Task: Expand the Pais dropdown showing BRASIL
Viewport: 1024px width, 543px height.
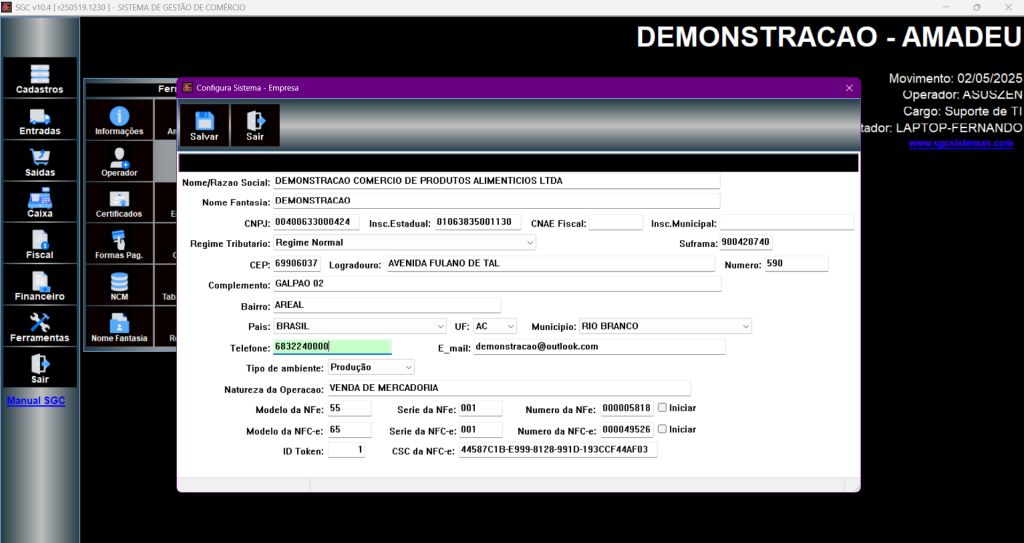Action: pos(441,326)
